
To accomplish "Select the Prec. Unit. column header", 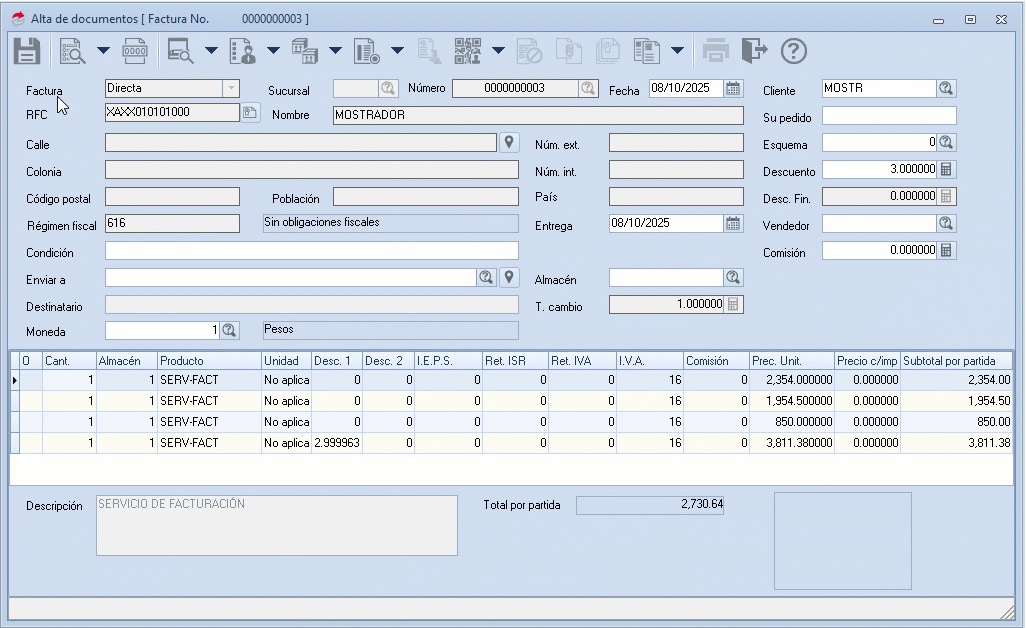I will (792, 361).
